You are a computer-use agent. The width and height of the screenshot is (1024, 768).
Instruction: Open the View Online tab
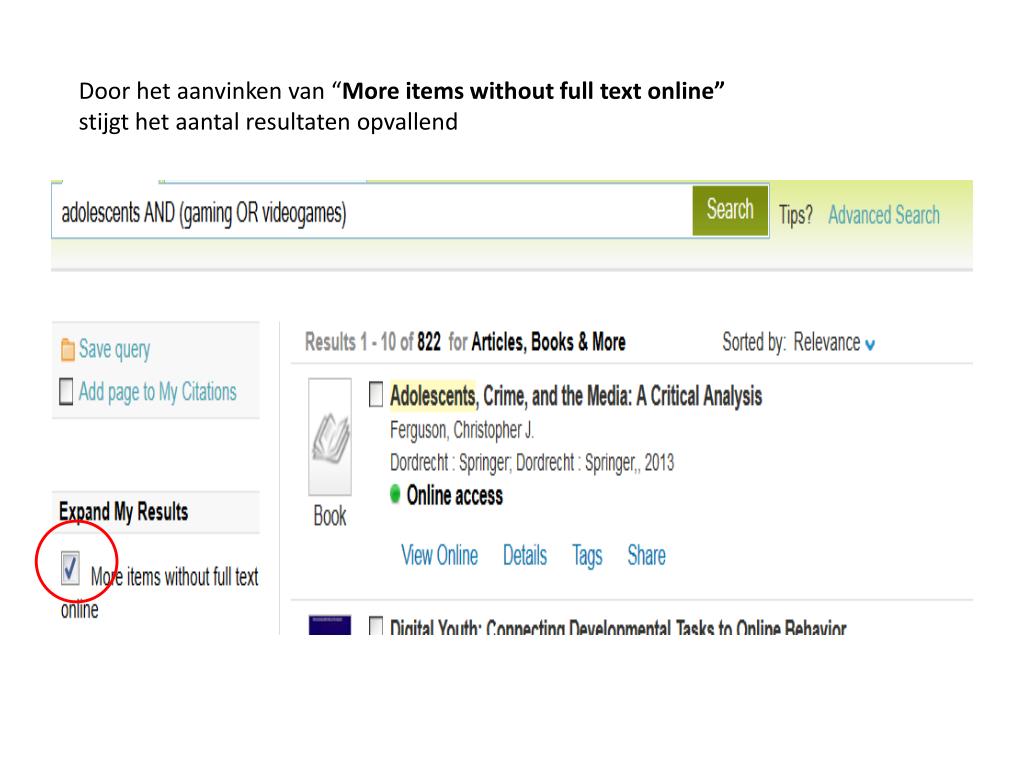(440, 555)
